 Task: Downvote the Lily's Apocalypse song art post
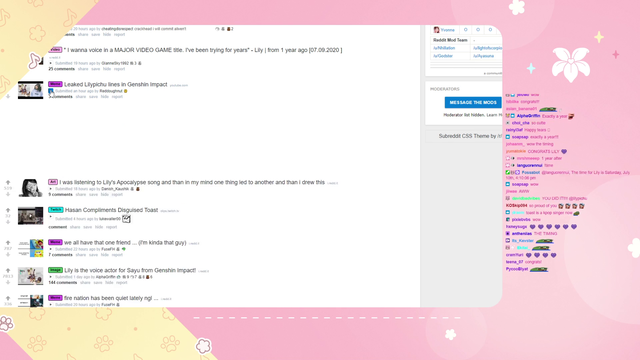[x=8, y=194]
